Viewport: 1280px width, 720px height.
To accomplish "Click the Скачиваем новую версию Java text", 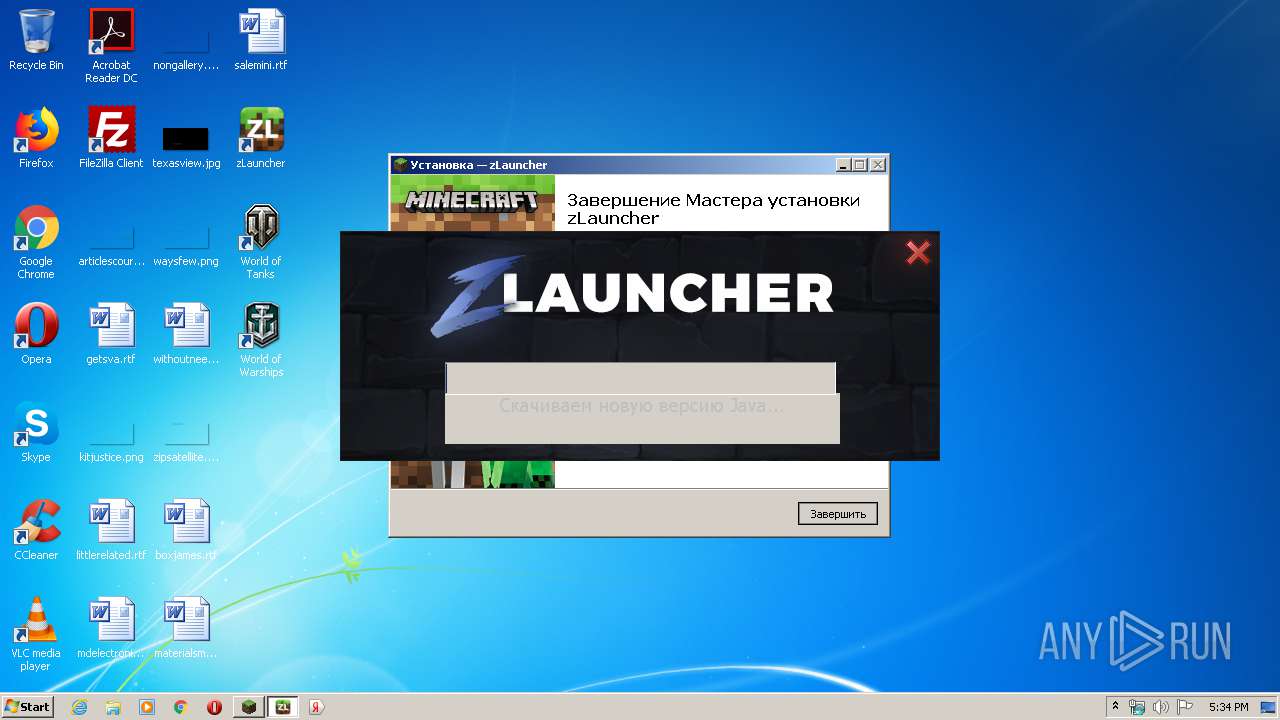I will (x=641, y=406).
